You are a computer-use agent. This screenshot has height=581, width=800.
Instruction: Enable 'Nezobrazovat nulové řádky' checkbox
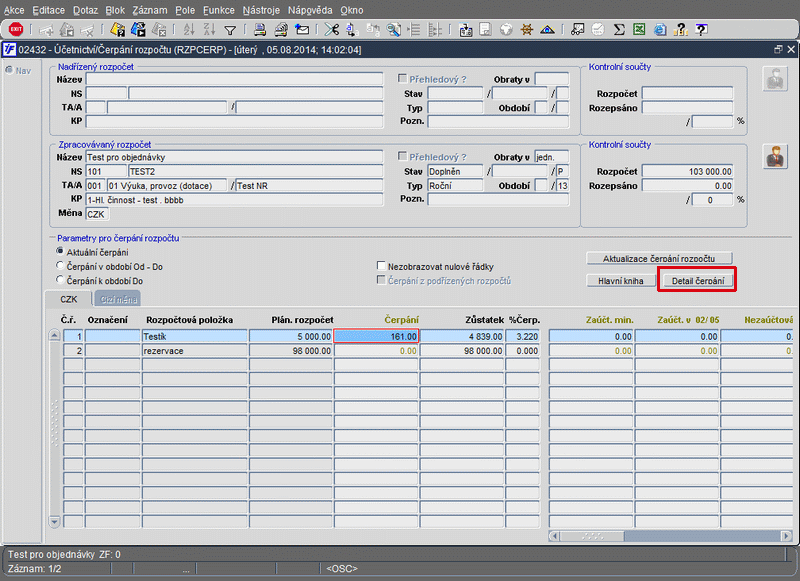point(381,266)
